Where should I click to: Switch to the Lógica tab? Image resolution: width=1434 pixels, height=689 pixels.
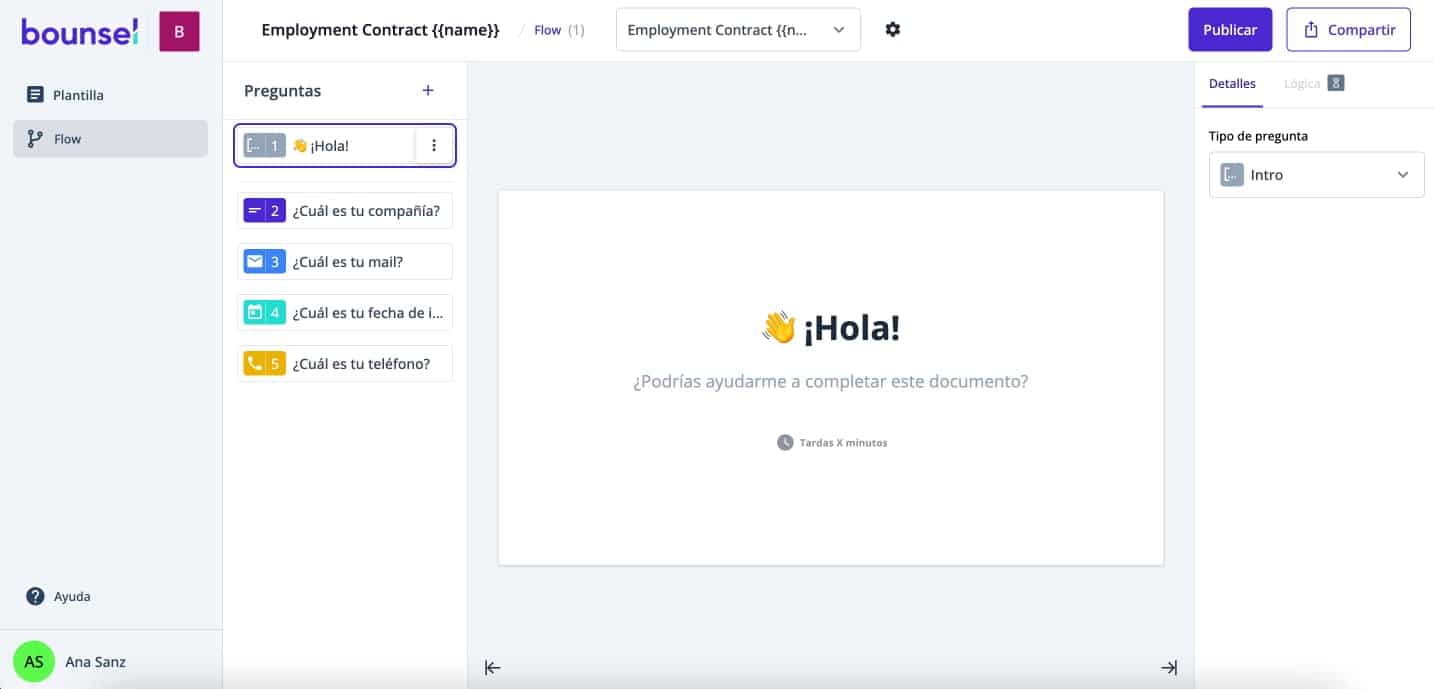(x=1302, y=84)
